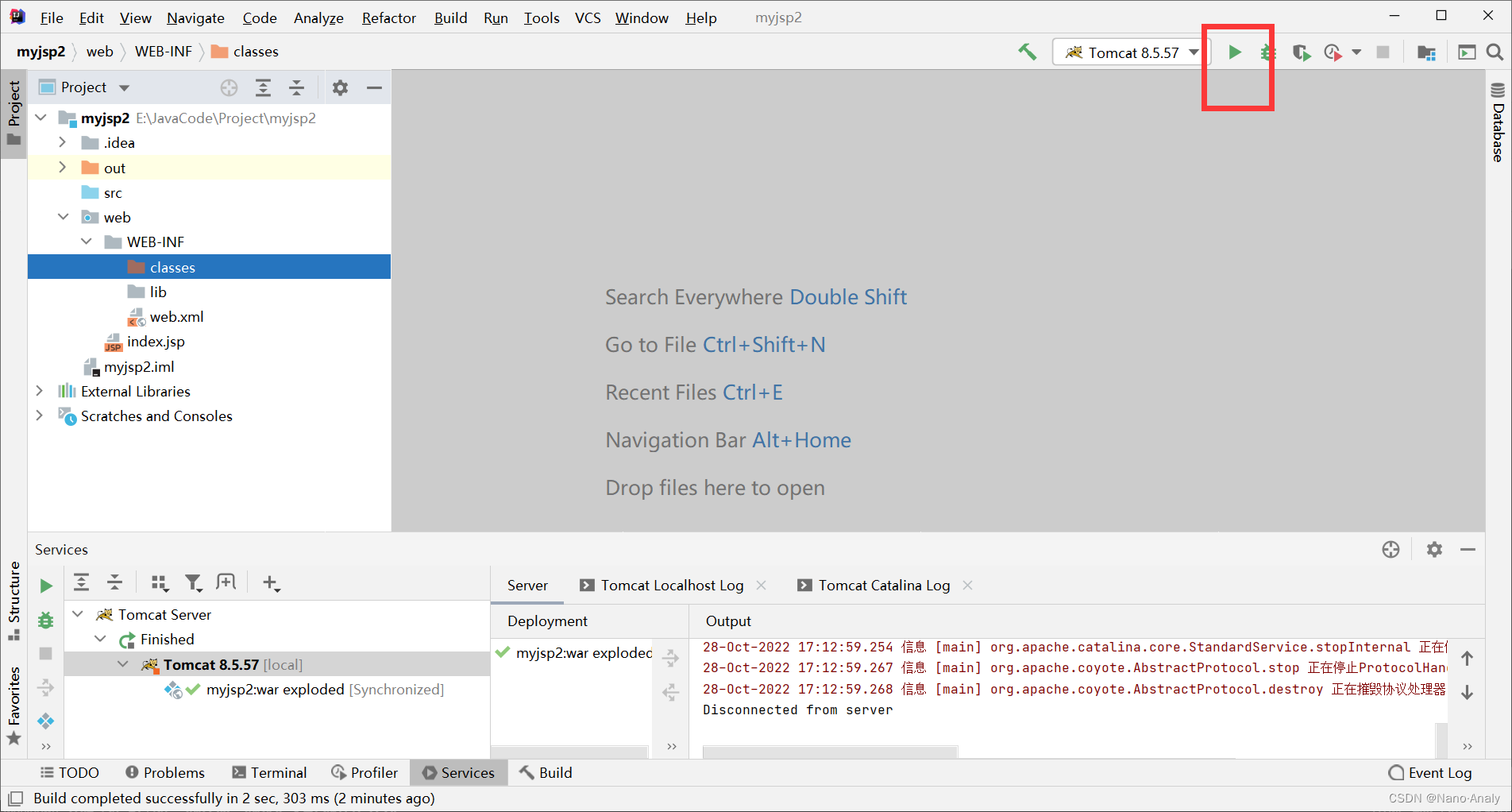Select web.xml in the project tree
The image size is (1512, 812).
(x=176, y=316)
